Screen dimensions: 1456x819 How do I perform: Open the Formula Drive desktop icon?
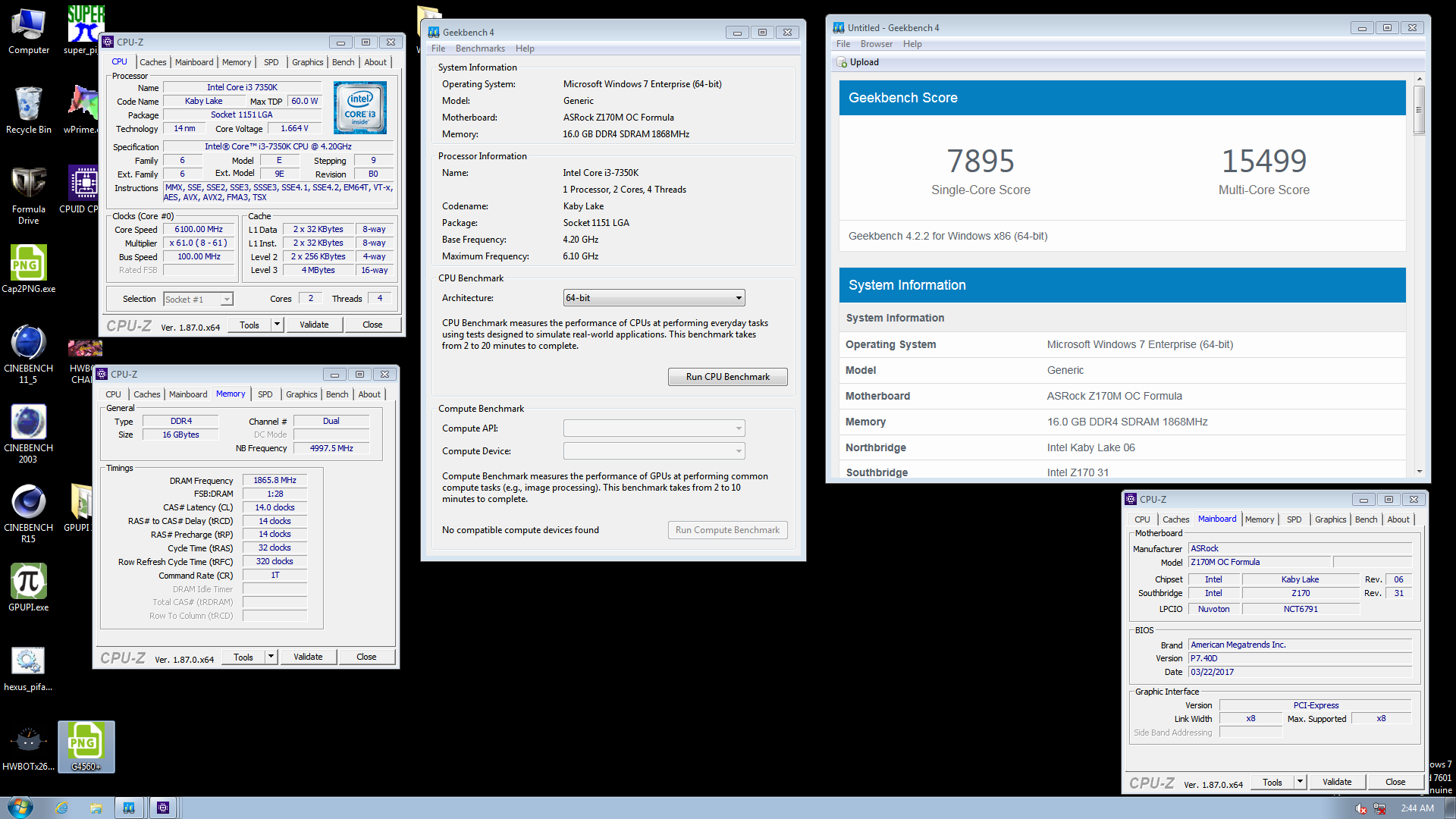29,196
